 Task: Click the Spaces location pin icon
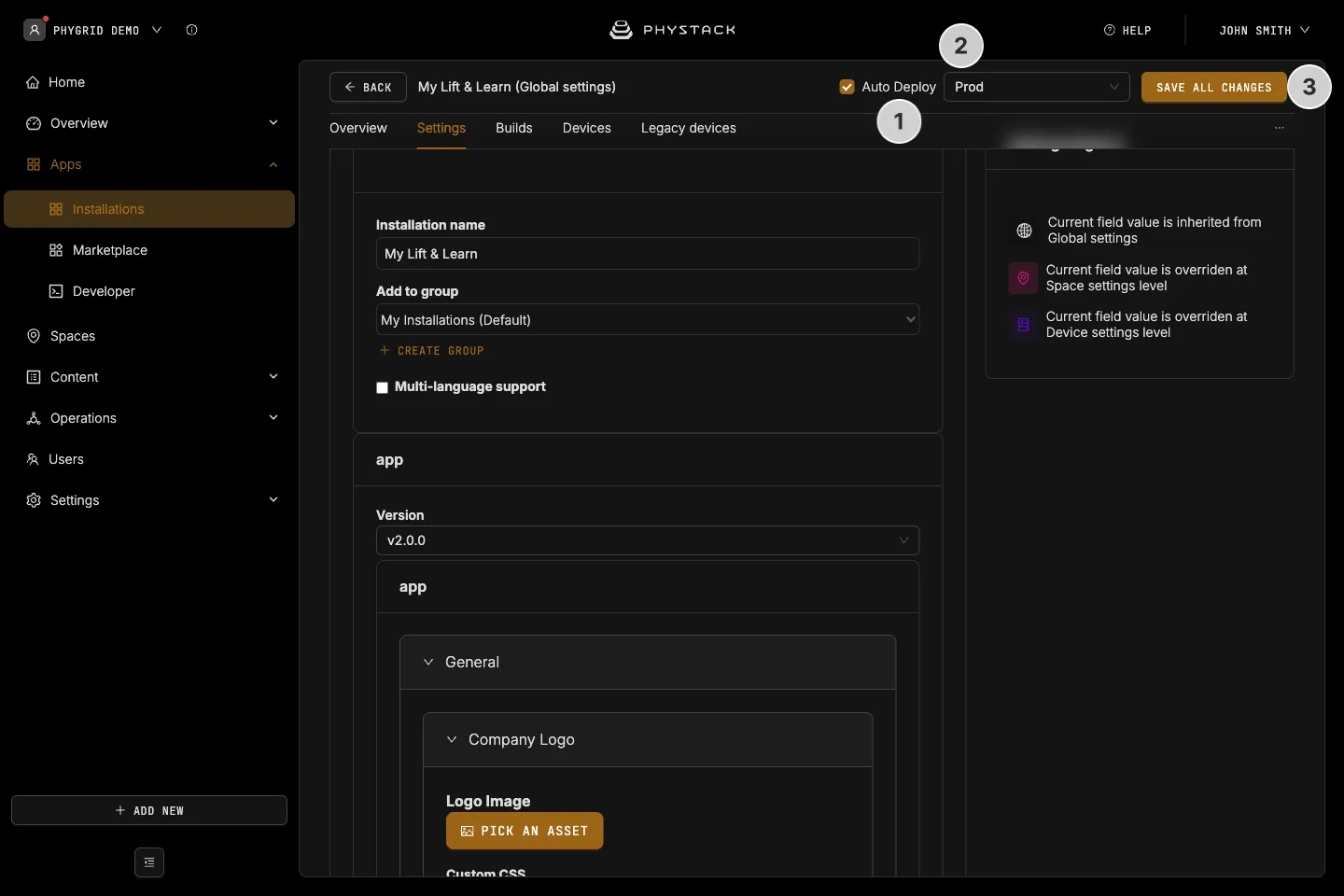tap(34, 336)
